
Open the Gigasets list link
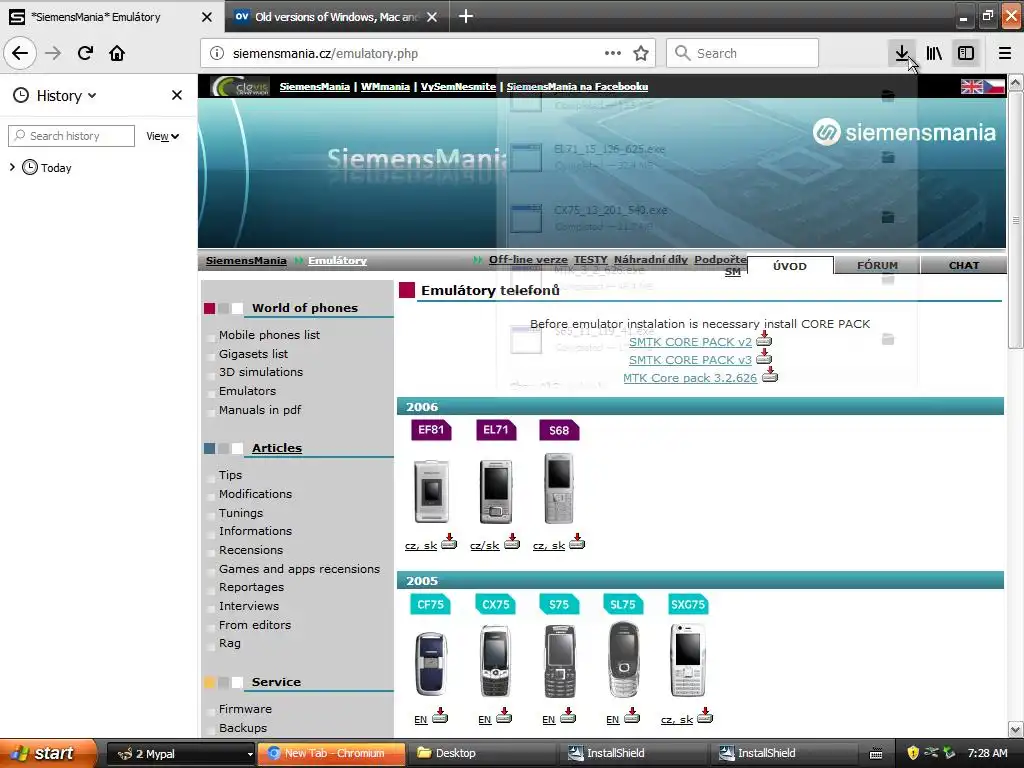[253, 353]
